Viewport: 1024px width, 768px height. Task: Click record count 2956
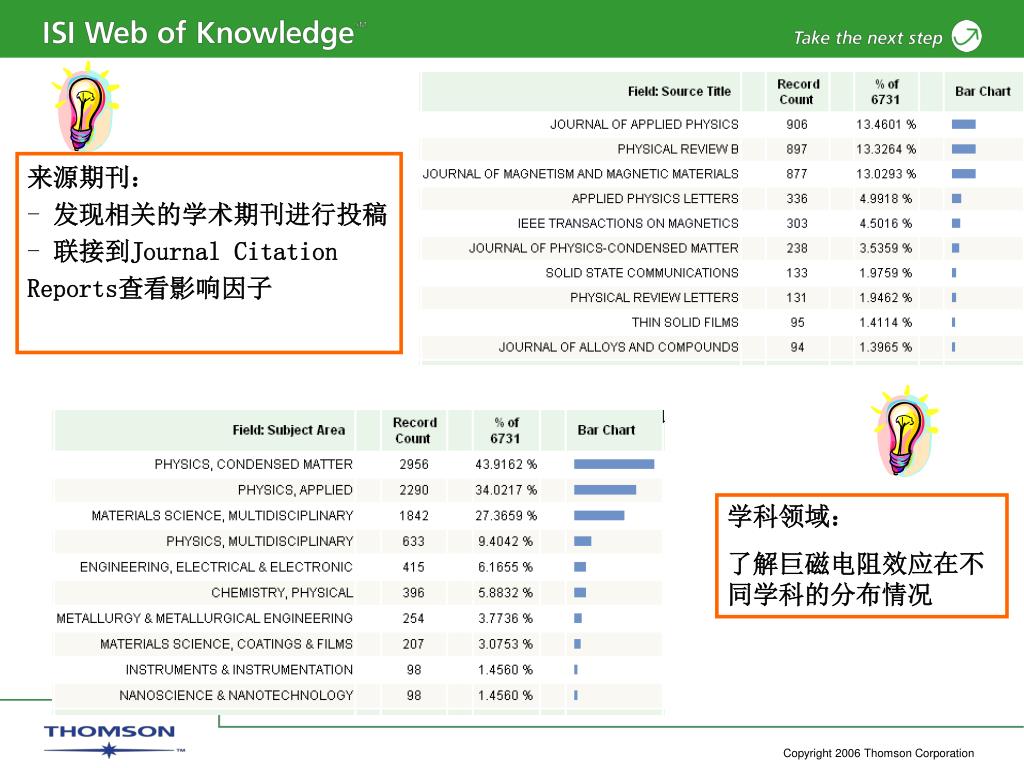[414, 464]
